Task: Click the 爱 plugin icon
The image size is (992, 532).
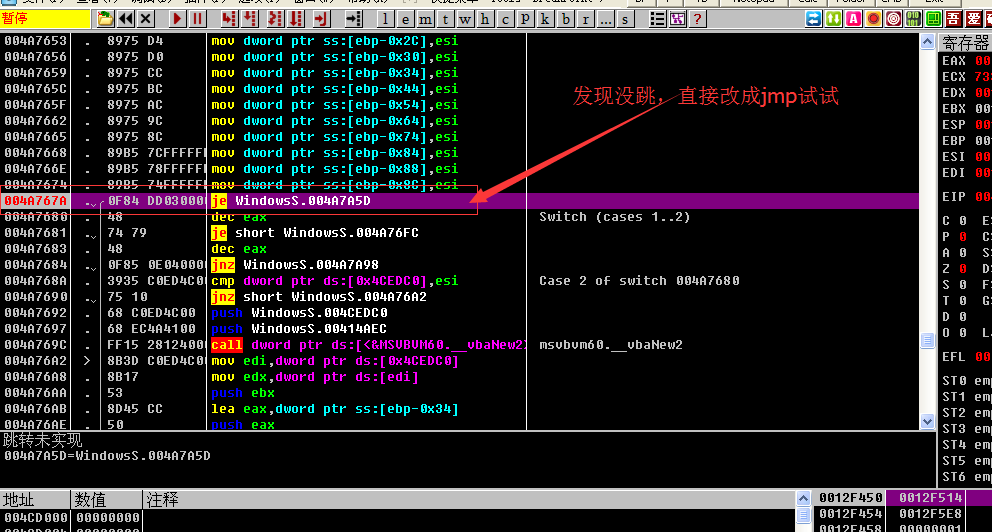Action: (x=974, y=19)
